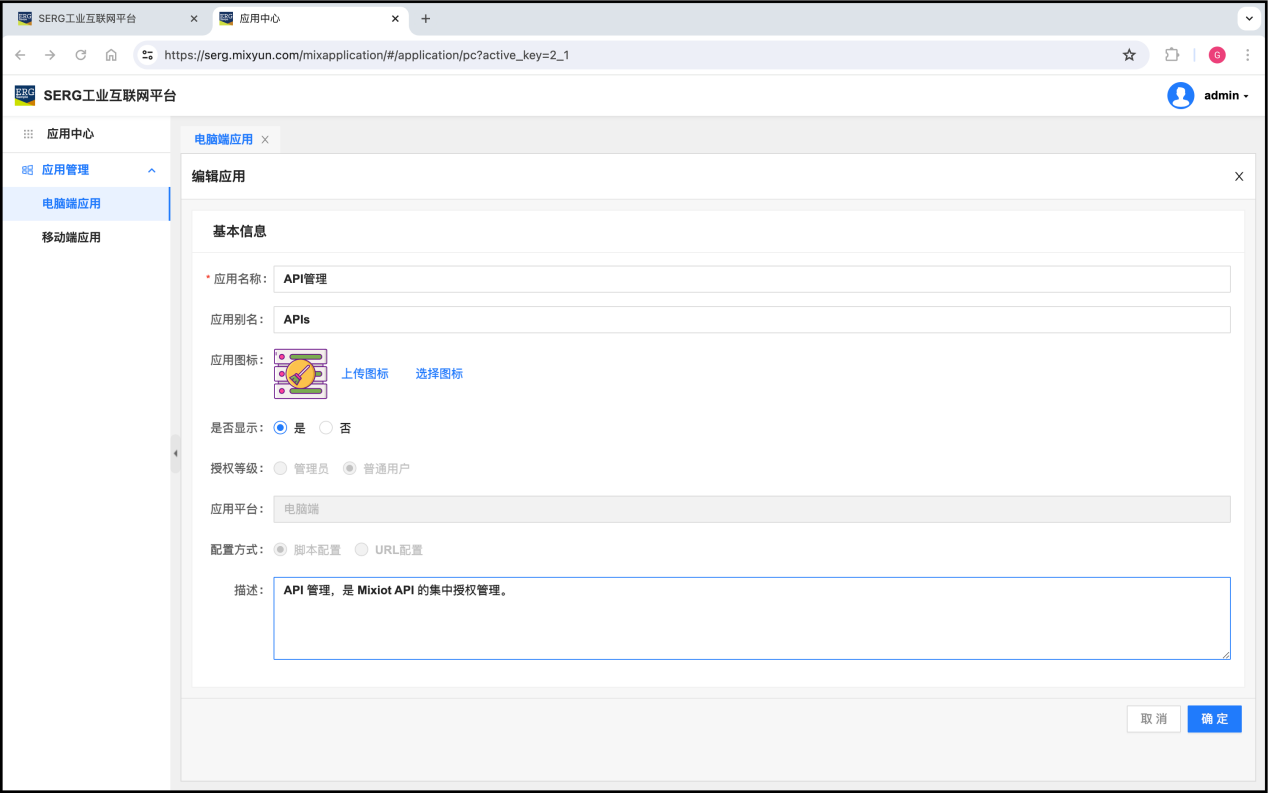The image size is (1268, 793).
Task: Open new browser tab with plus icon
Action: [x=425, y=19]
